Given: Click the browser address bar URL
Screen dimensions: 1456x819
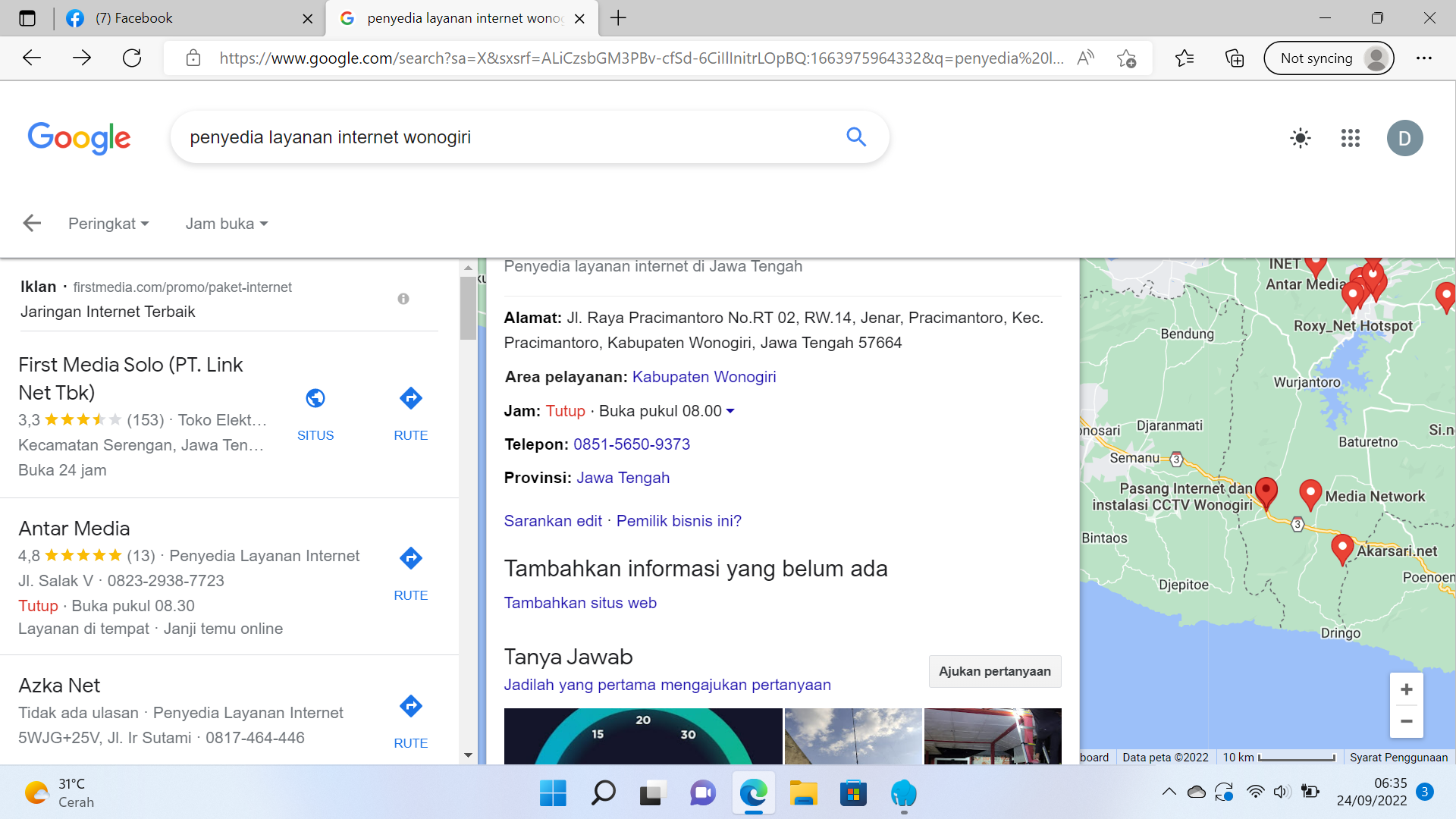Looking at the screenshot, I should coord(641,58).
